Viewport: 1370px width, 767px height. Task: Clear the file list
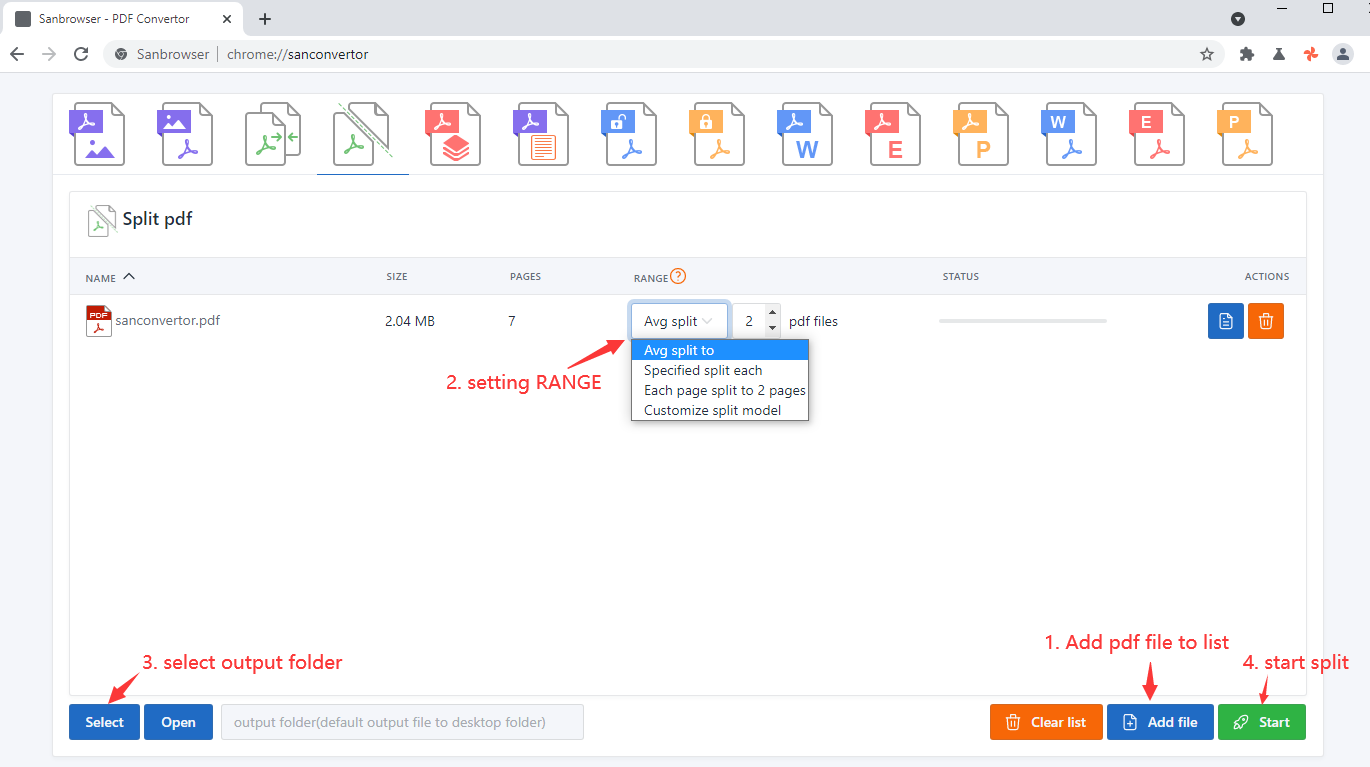[x=1046, y=721]
